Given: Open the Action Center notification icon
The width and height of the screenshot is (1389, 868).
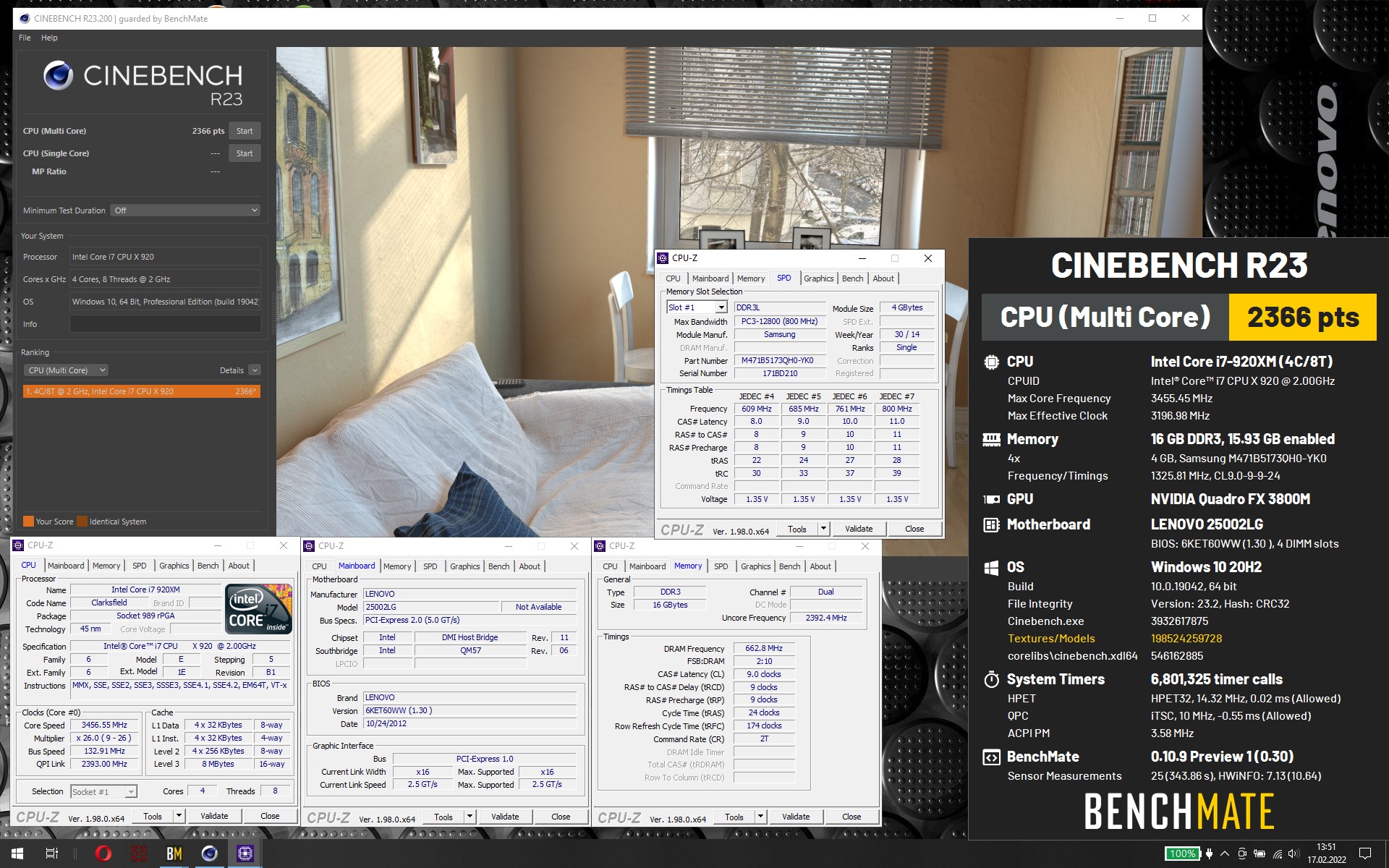Looking at the screenshot, I should pos(1365,854).
